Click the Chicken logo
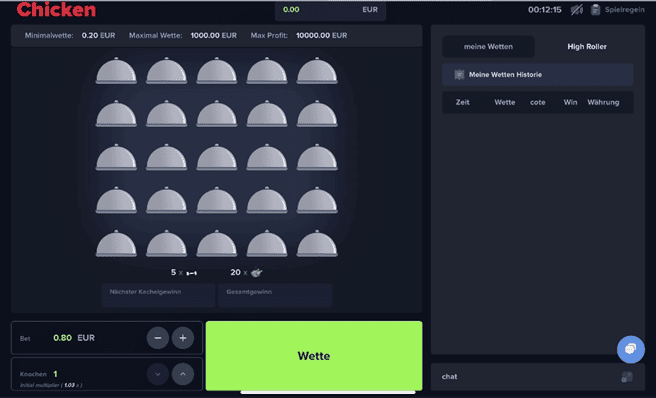This screenshot has width=656, height=398. (x=56, y=10)
